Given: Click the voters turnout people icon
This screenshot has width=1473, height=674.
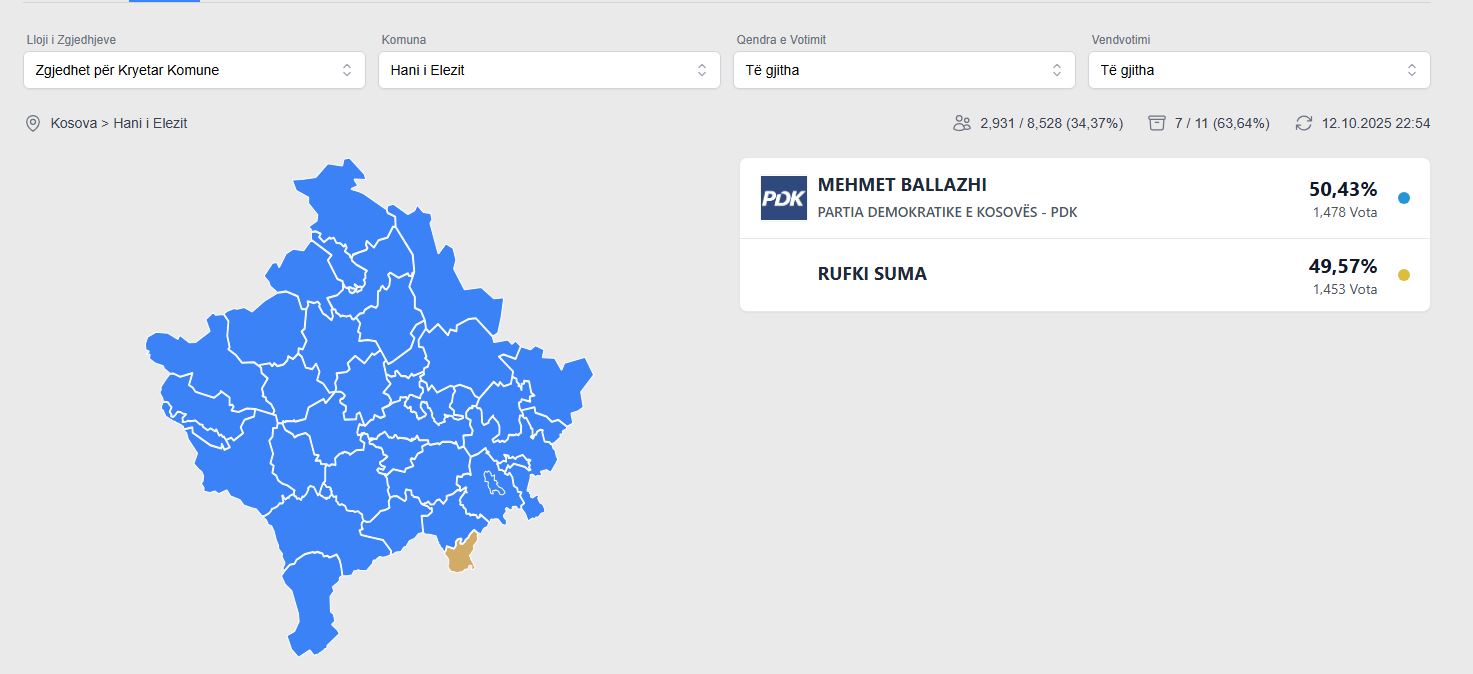Looking at the screenshot, I should (x=962, y=123).
